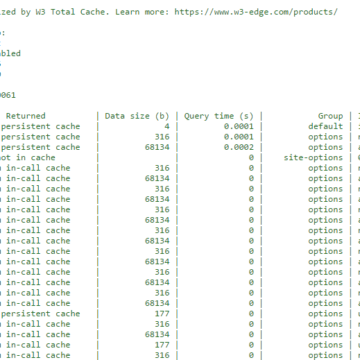Click 177 in the in-call cache row
This screenshot has height=360, width=360.
tap(162, 345)
